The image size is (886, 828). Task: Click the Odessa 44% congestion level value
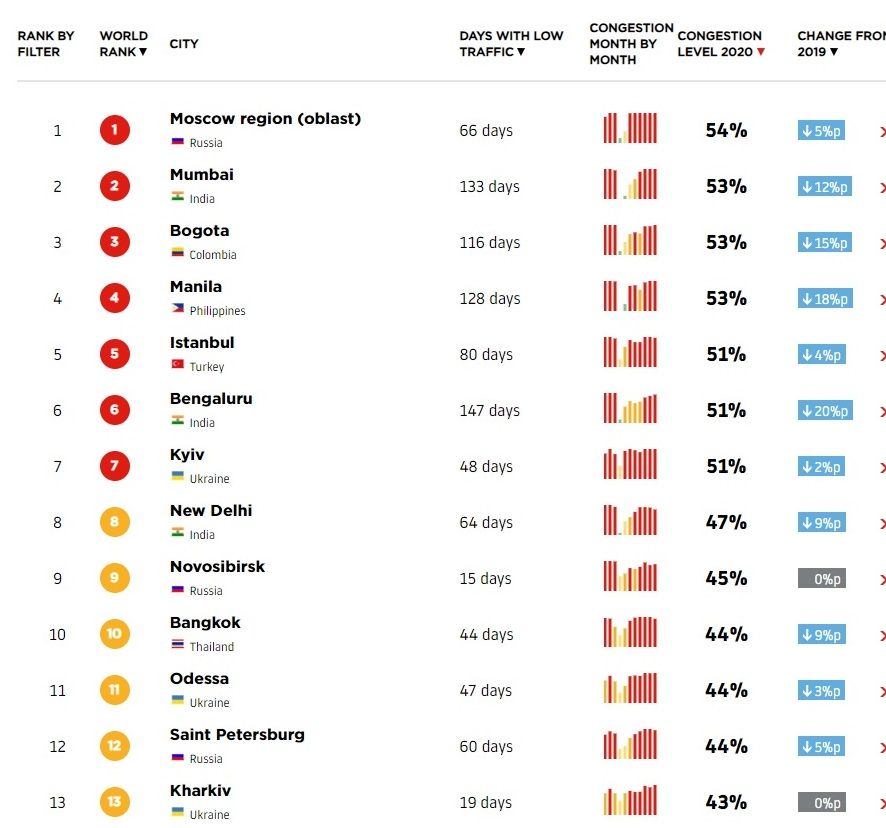726,690
